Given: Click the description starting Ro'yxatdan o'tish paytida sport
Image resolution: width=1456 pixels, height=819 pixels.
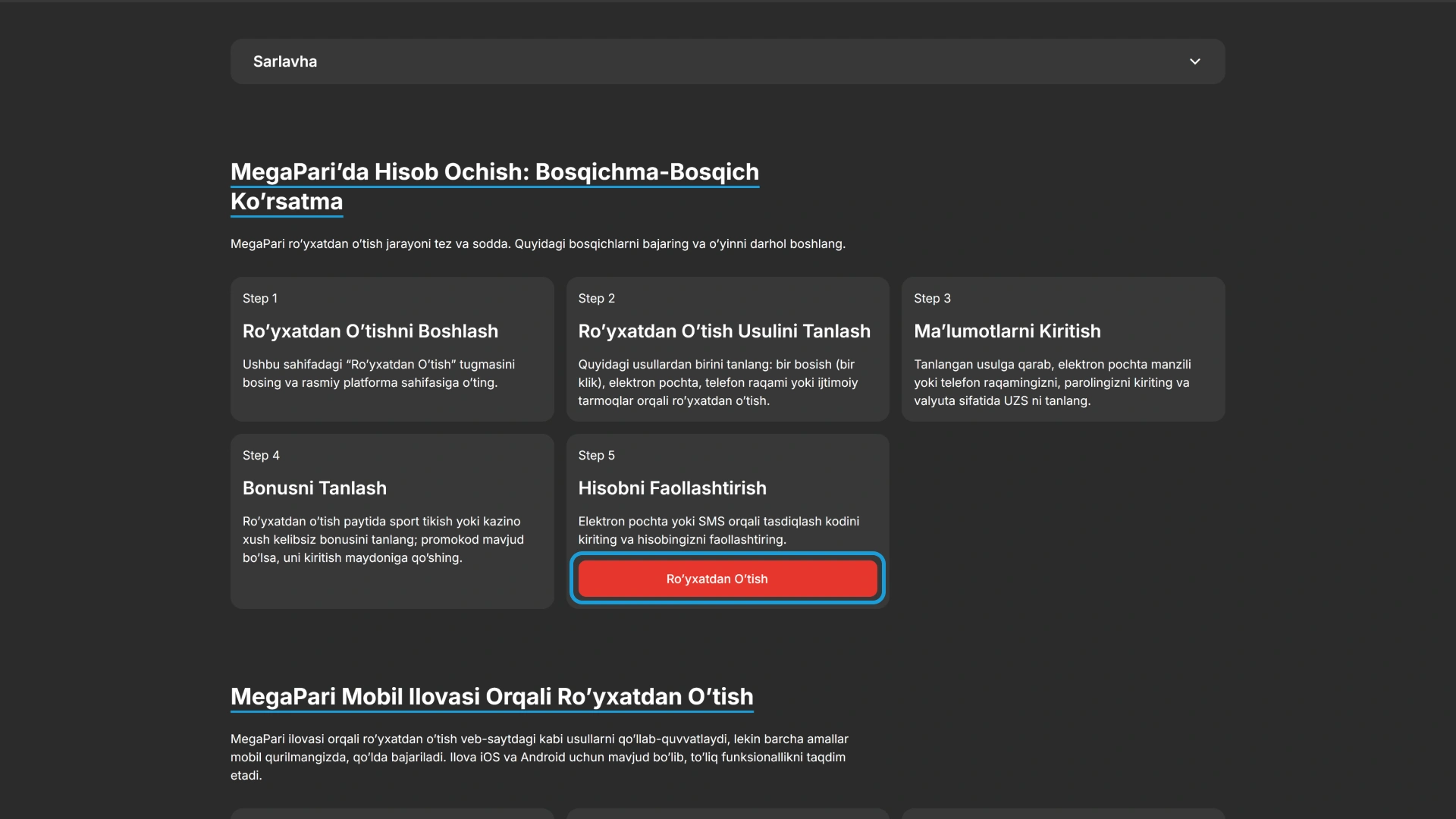Looking at the screenshot, I should click(x=383, y=540).
